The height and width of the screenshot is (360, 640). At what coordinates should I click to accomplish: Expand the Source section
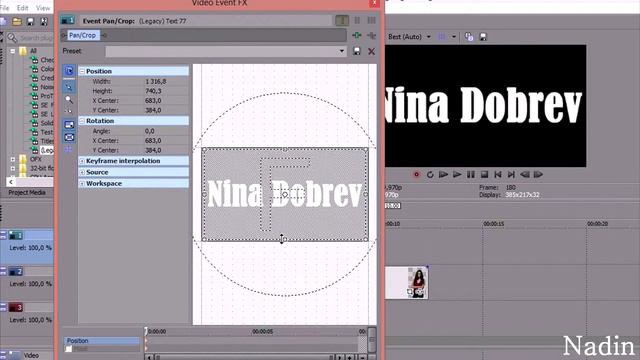pos(82,172)
